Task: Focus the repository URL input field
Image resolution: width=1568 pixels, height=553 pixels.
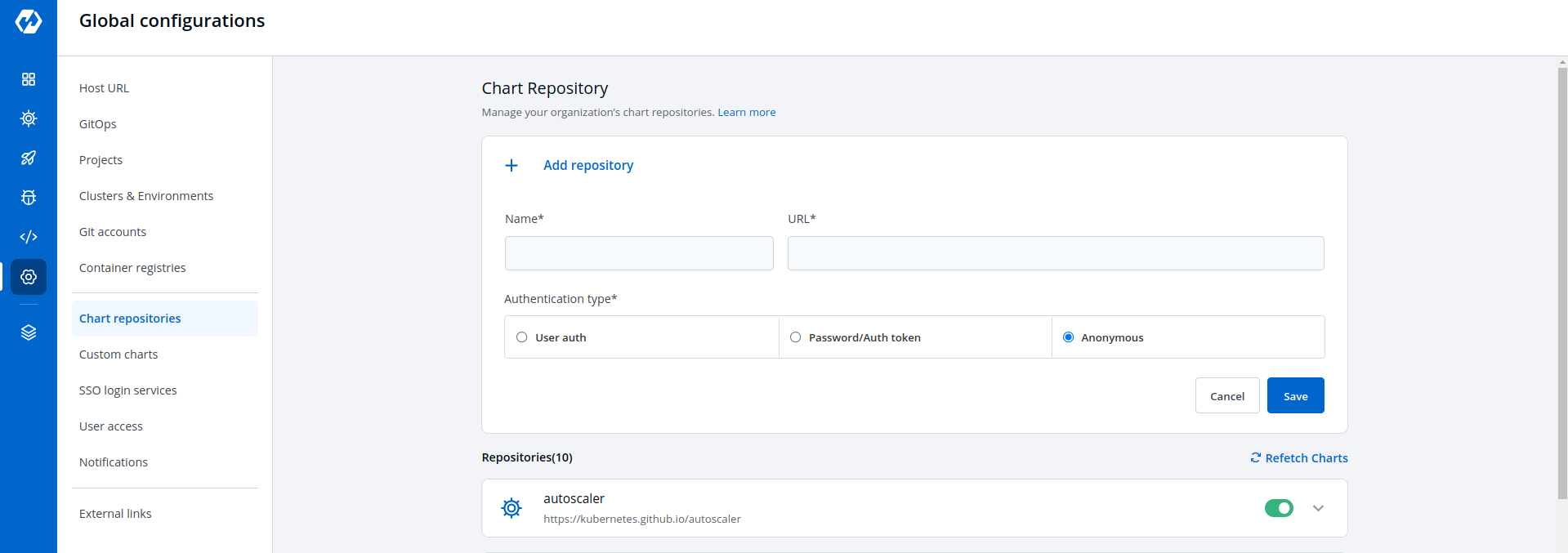Action: [1055, 253]
